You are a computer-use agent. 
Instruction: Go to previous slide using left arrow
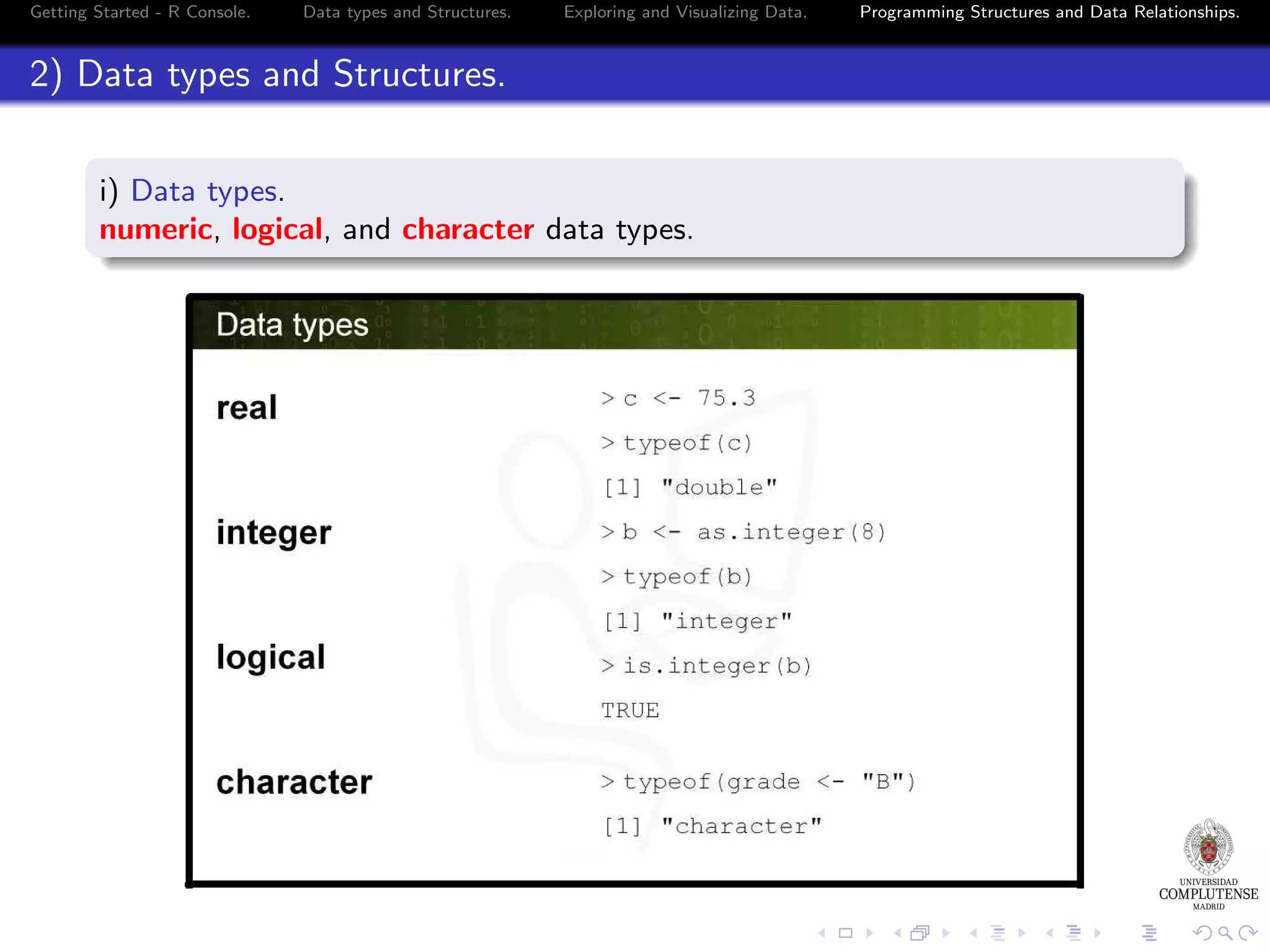pos(821,933)
